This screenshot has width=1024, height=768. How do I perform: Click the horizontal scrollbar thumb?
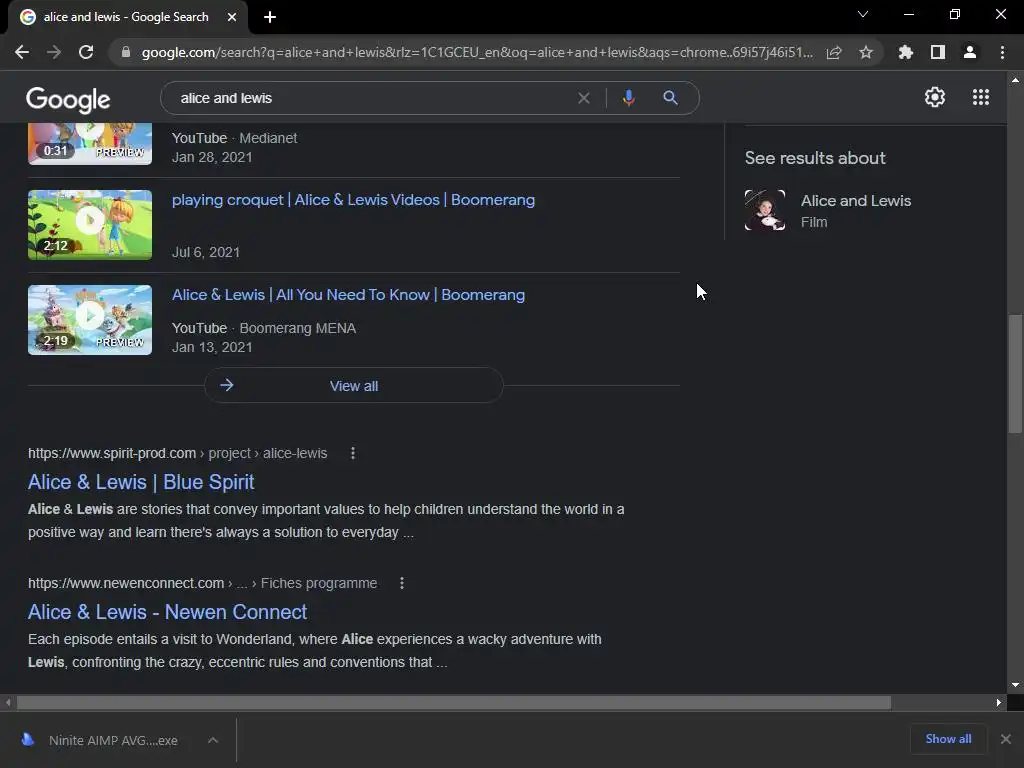(454, 703)
